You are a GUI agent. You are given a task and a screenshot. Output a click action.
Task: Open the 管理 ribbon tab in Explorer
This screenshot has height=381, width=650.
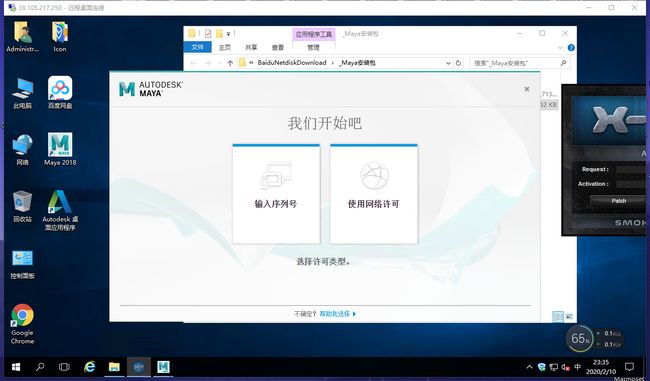pyautogui.click(x=313, y=47)
